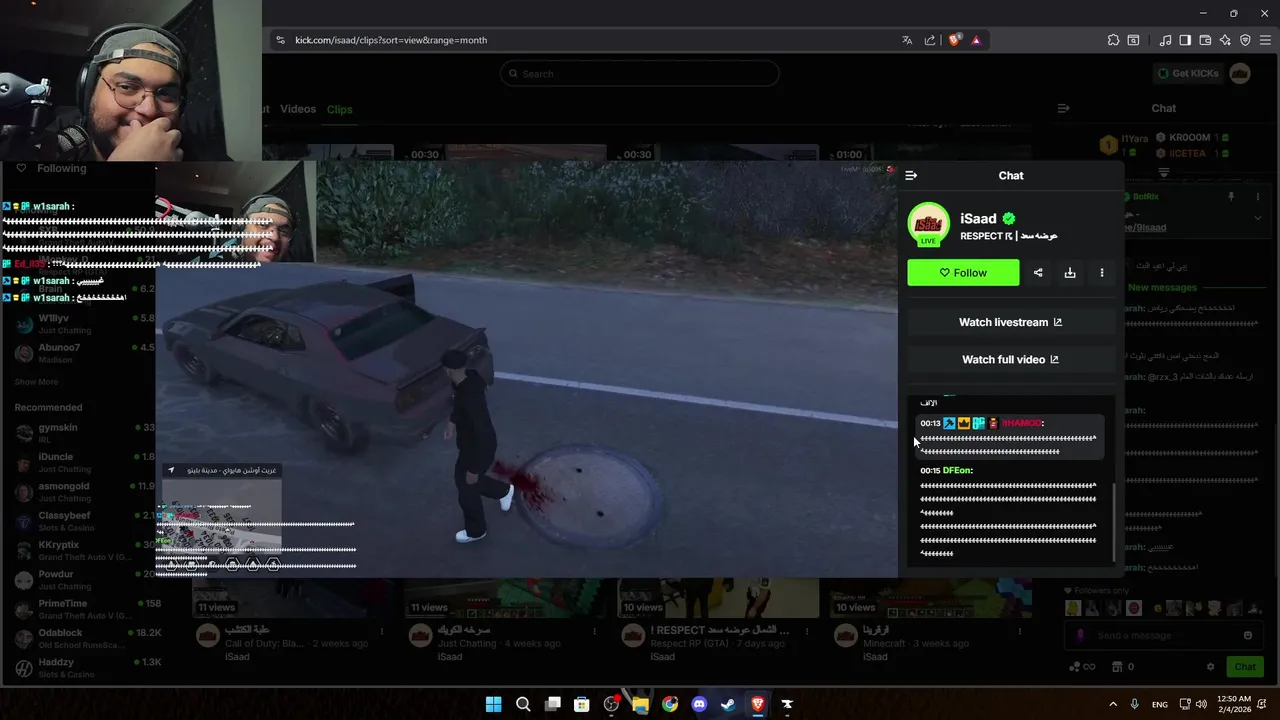Open the clip three-dot options menu
Viewport: 1280px width, 720px height.
tap(1102, 273)
